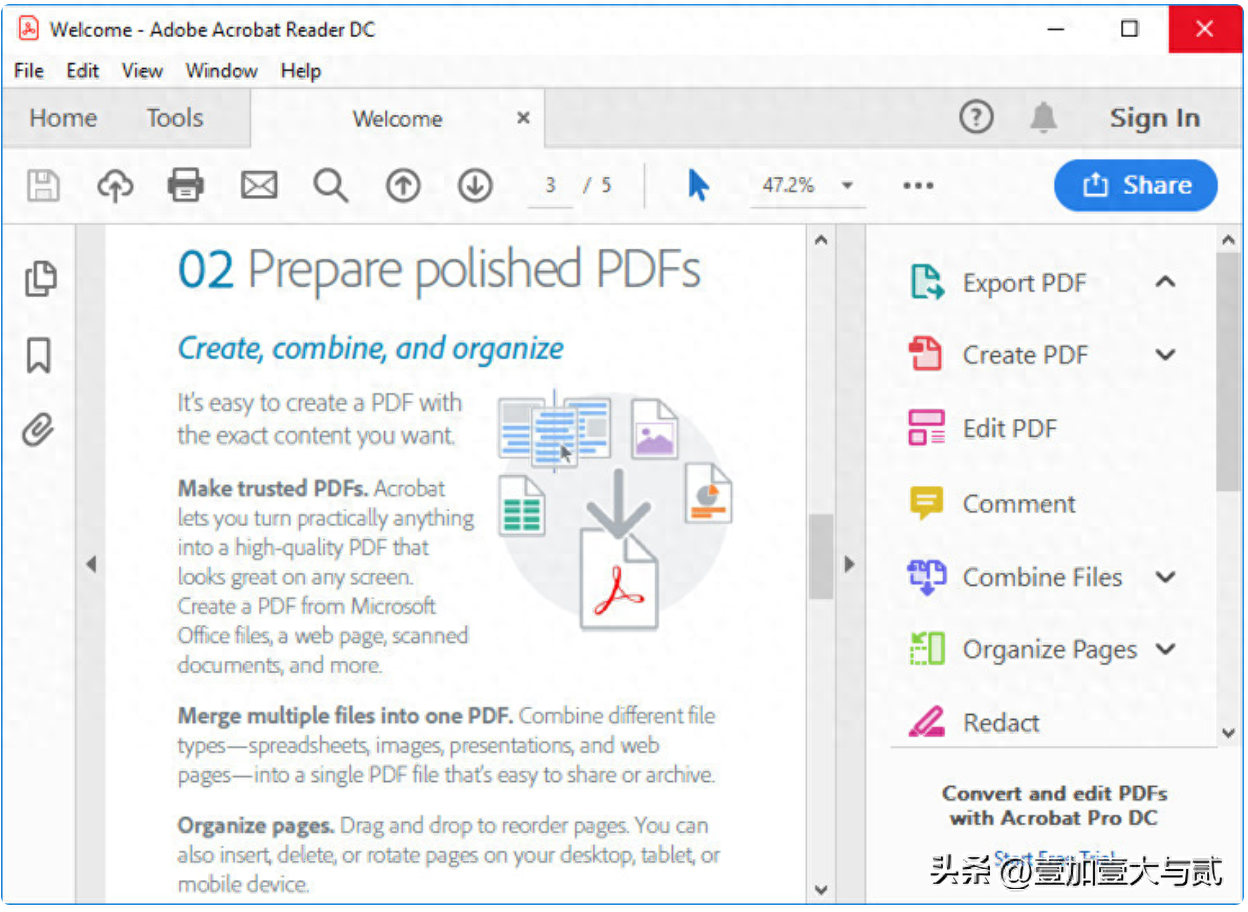1248x912 pixels.
Task: Upload to cloud via the cloud icon
Action: [x=115, y=185]
